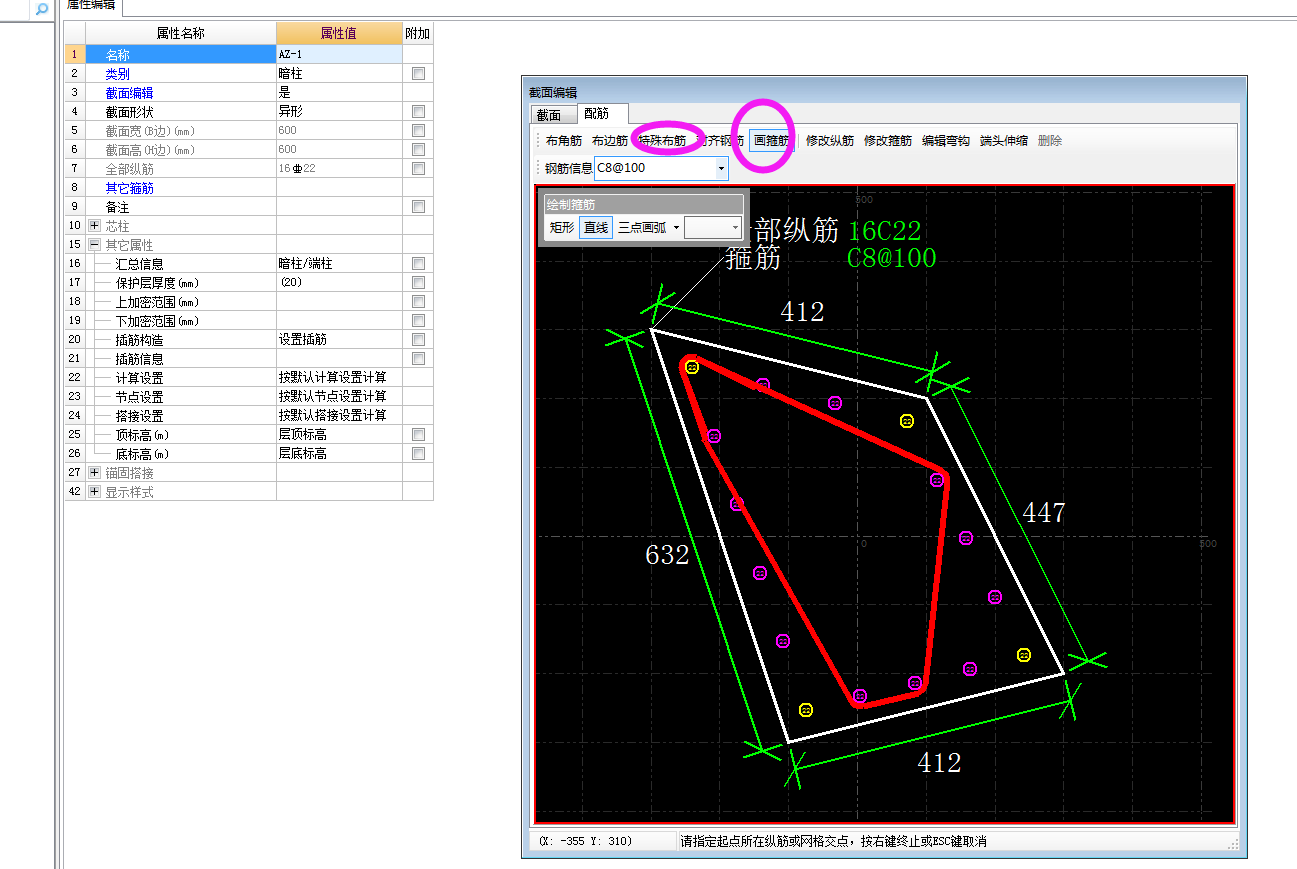Tick the 附加 checkbox for 插筋构造
Image resolution: width=1297 pixels, height=869 pixels.
[418, 339]
